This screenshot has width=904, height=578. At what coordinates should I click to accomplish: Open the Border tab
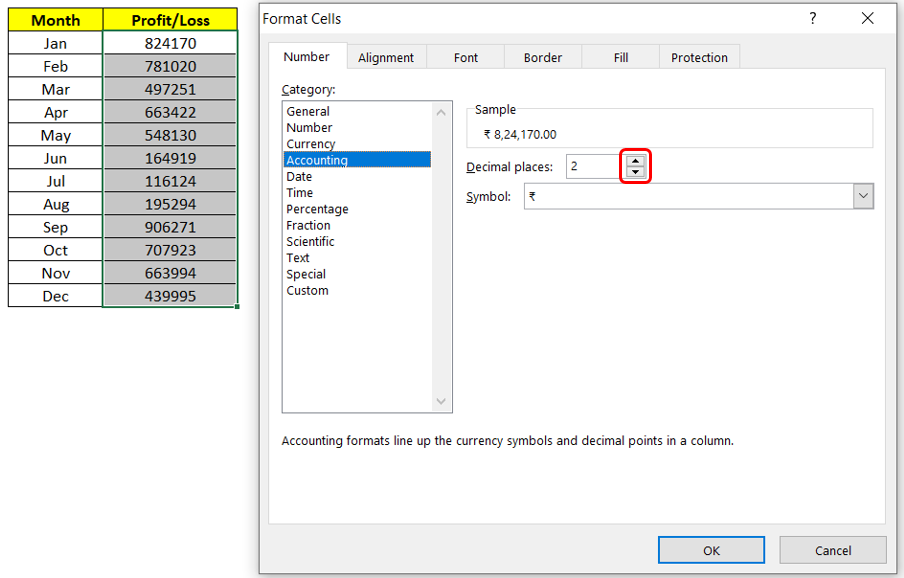click(542, 57)
